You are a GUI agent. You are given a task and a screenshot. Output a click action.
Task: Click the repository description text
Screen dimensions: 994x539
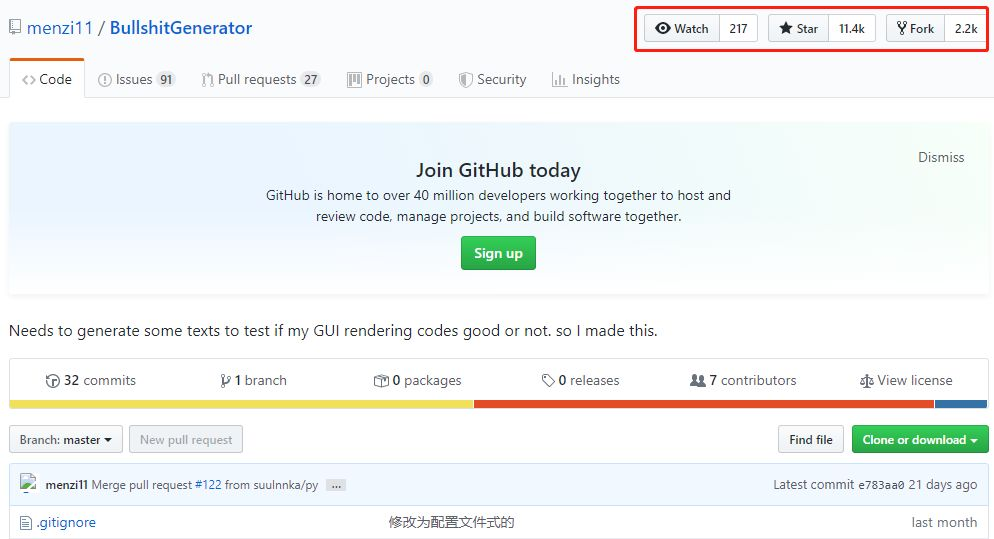pos(333,330)
